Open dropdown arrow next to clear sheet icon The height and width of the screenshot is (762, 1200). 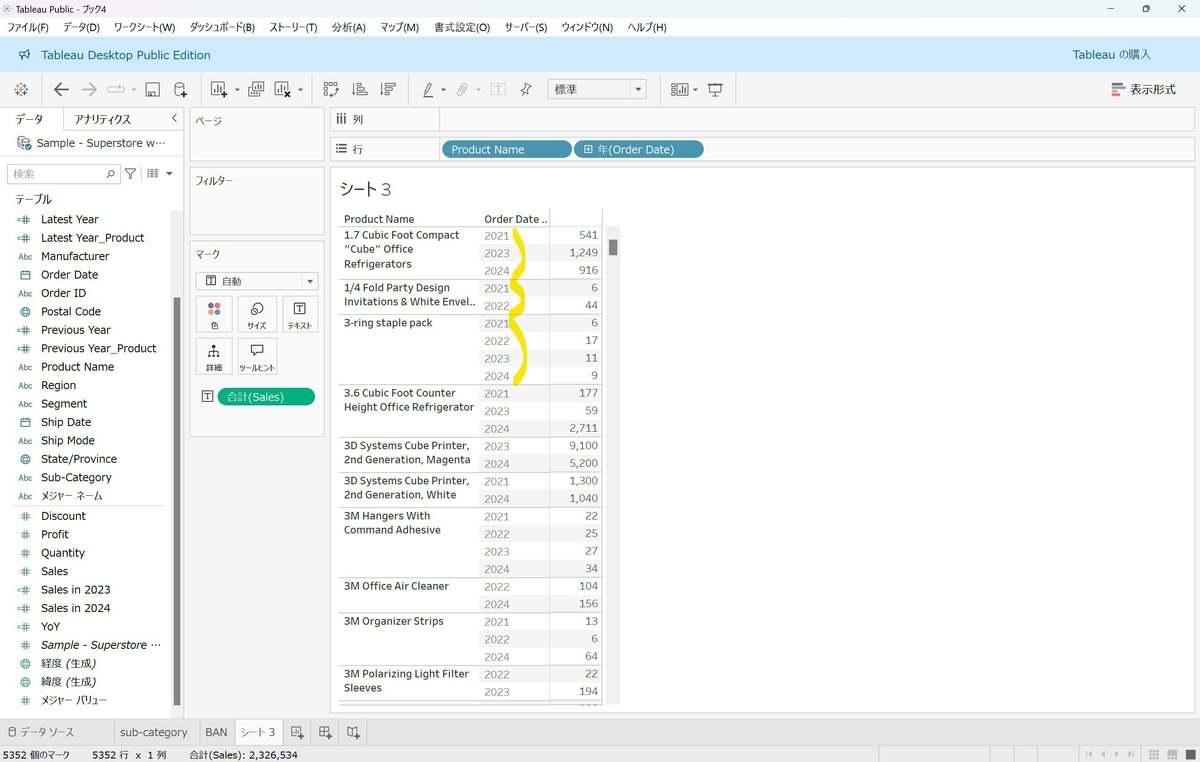tap(300, 91)
